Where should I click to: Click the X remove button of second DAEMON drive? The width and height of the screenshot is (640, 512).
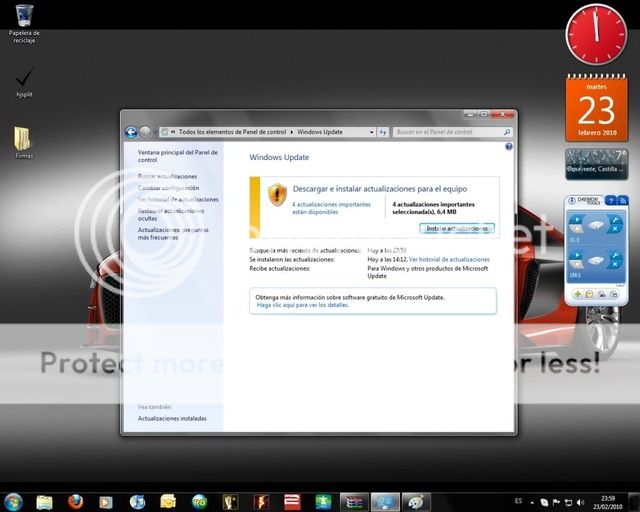(x=615, y=265)
